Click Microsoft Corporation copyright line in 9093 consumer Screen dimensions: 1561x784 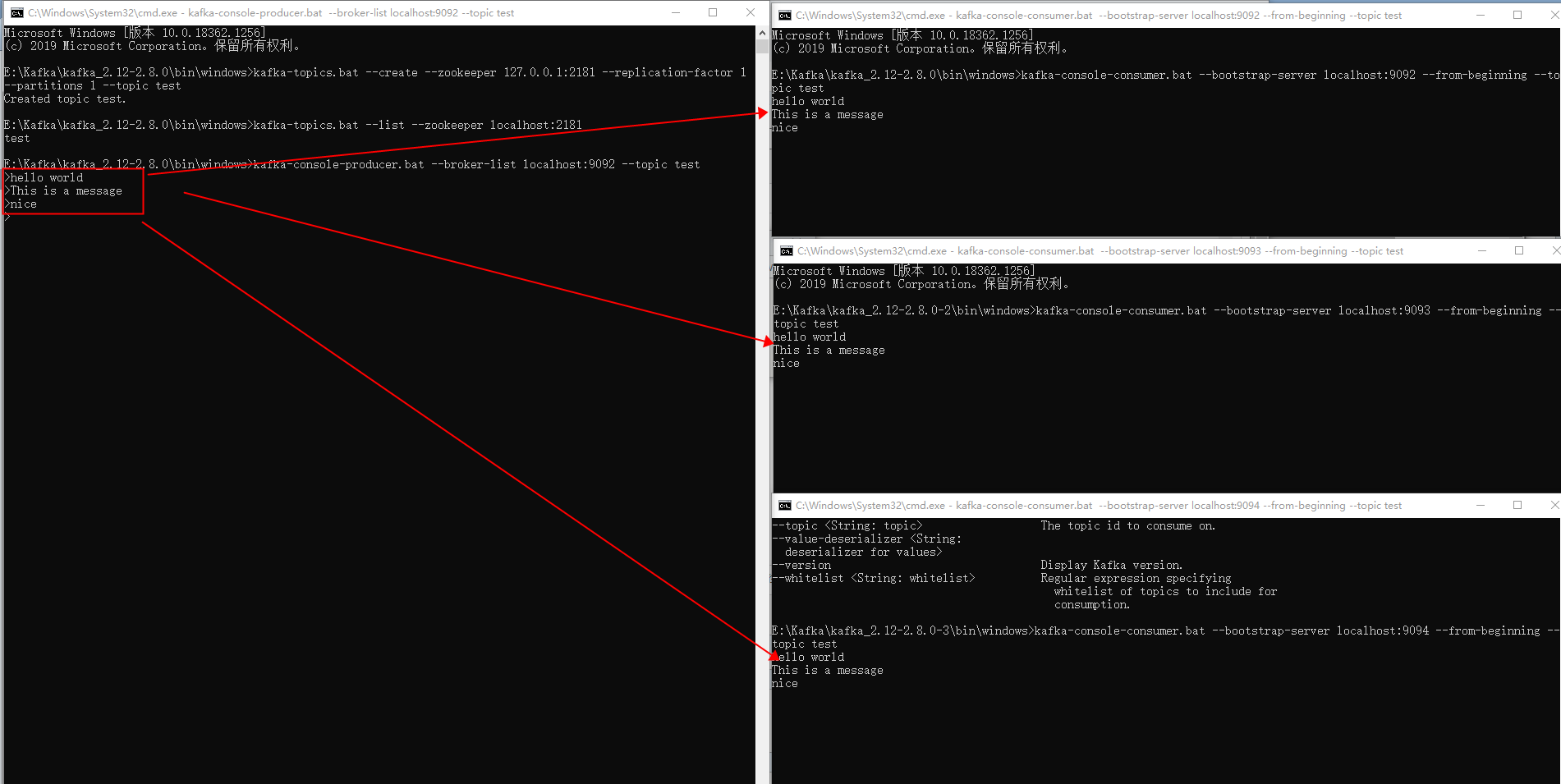(922, 284)
